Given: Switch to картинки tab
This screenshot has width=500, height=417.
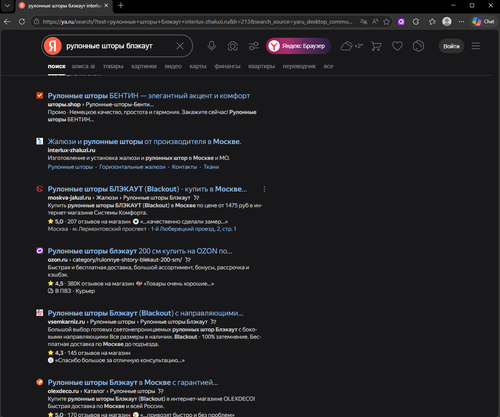Looking at the screenshot, I should point(144,66).
